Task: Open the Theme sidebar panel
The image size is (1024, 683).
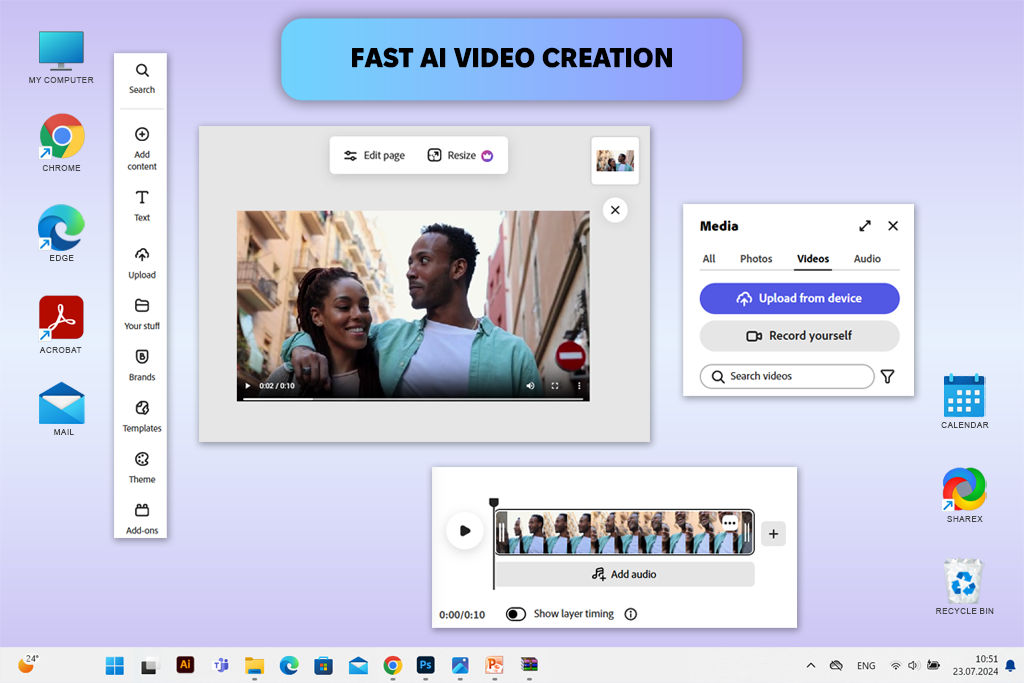Action: pos(142,468)
